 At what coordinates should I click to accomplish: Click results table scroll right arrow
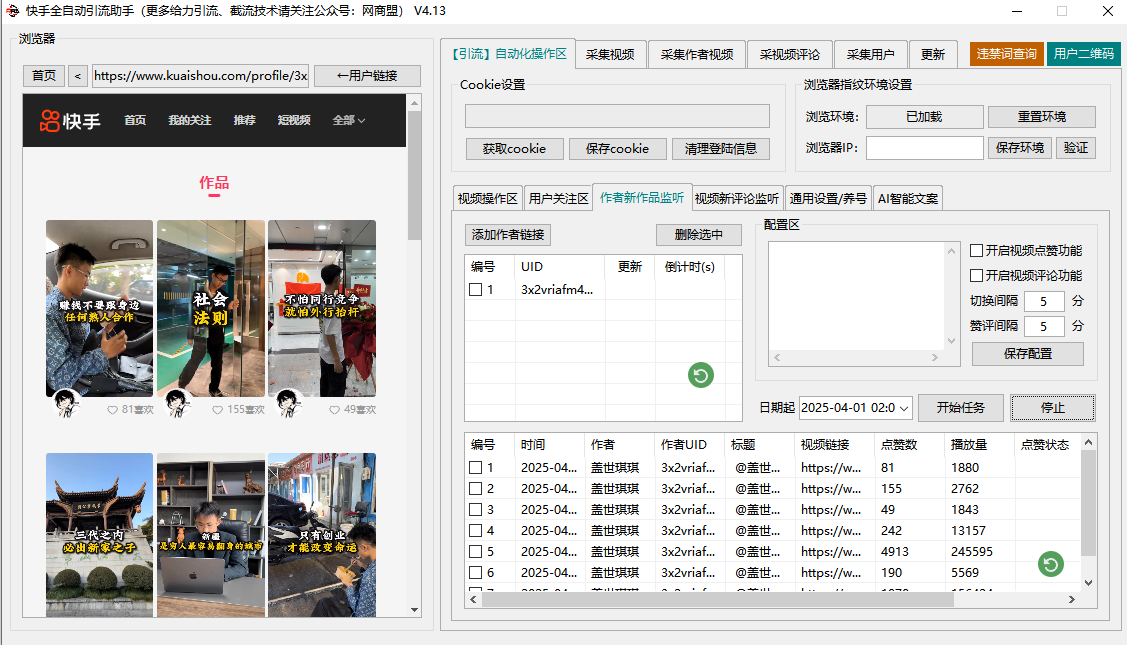point(1072,600)
